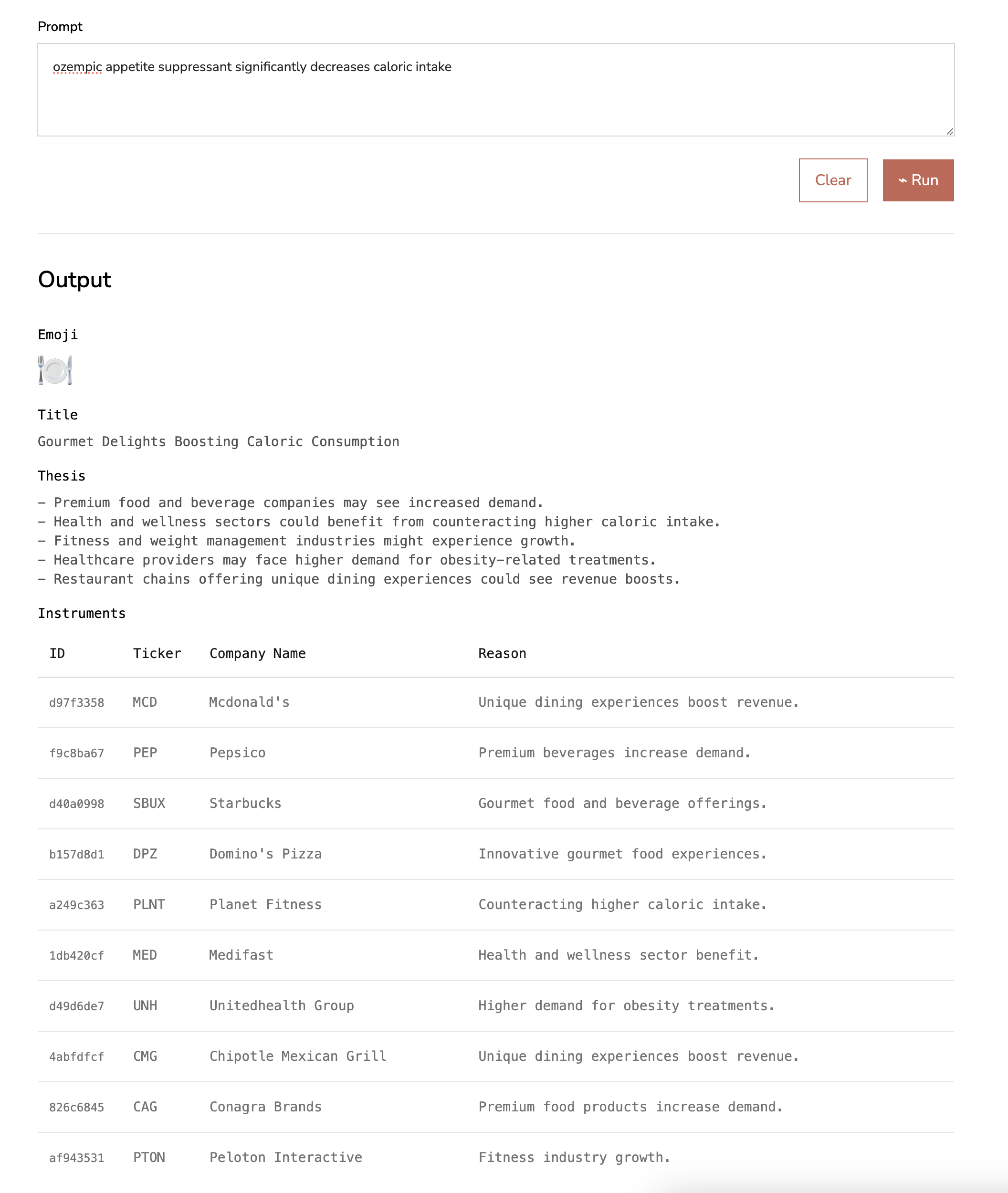Click ticker 'UNH'

coord(145,1005)
